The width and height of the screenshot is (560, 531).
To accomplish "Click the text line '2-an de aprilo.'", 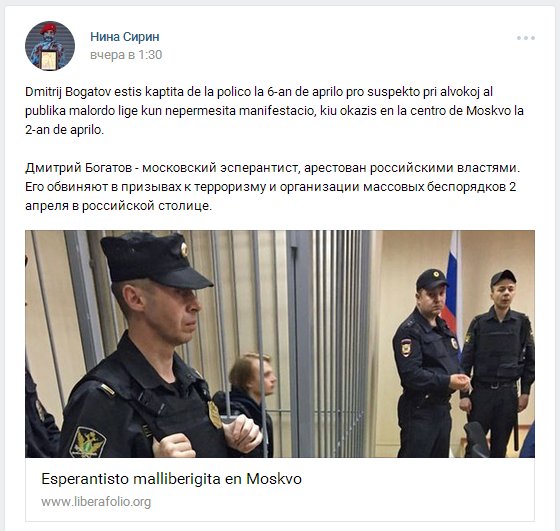I will pyautogui.click(x=65, y=130).
